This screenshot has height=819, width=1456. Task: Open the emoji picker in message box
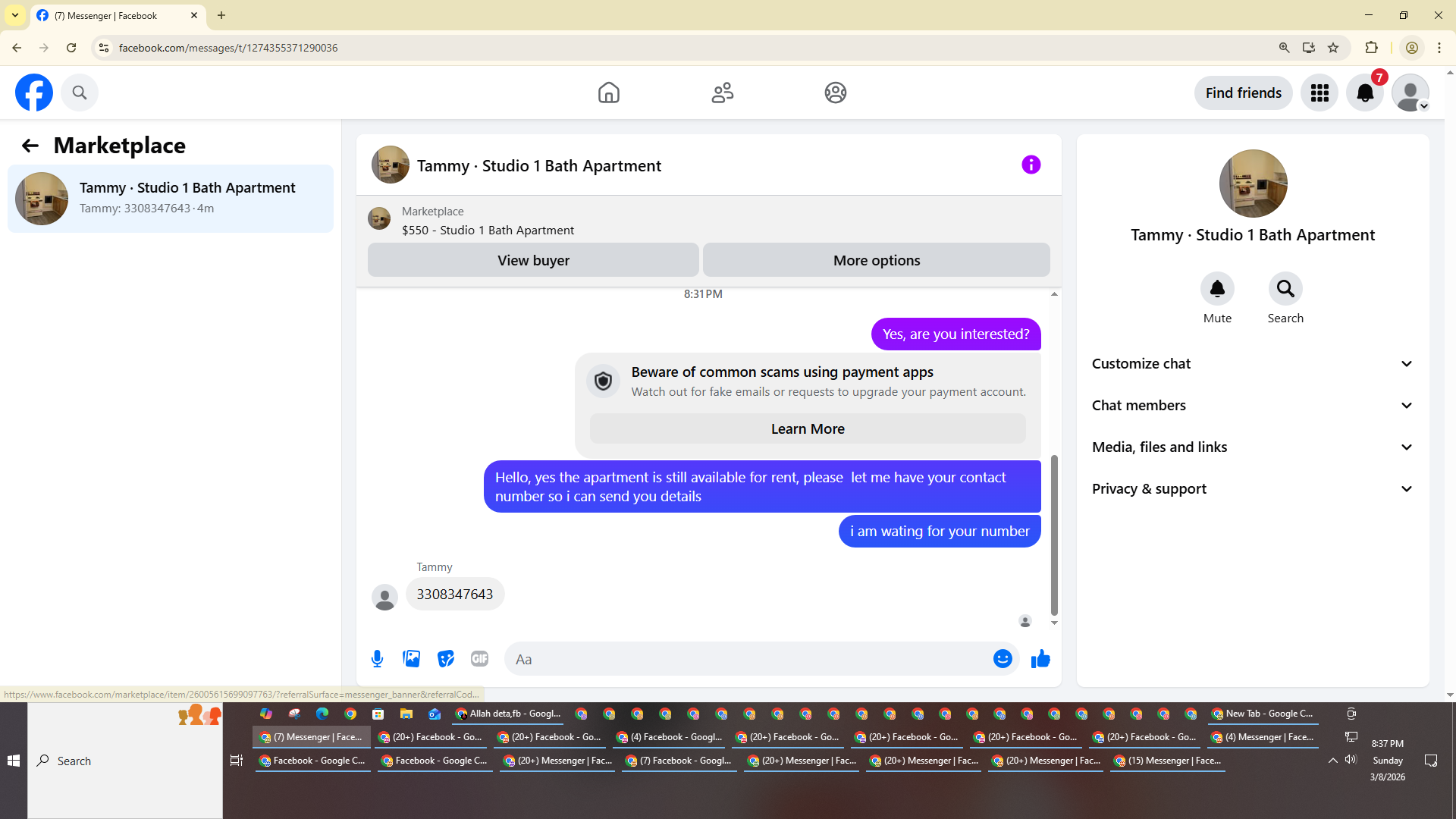click(x=1003, y=659)
